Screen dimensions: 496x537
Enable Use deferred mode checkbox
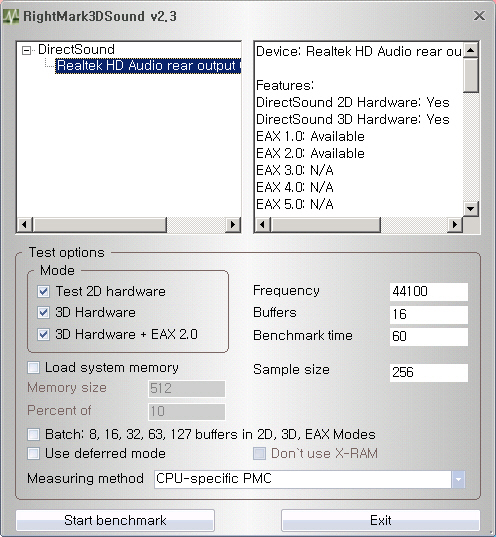click(x=34, y=453)
